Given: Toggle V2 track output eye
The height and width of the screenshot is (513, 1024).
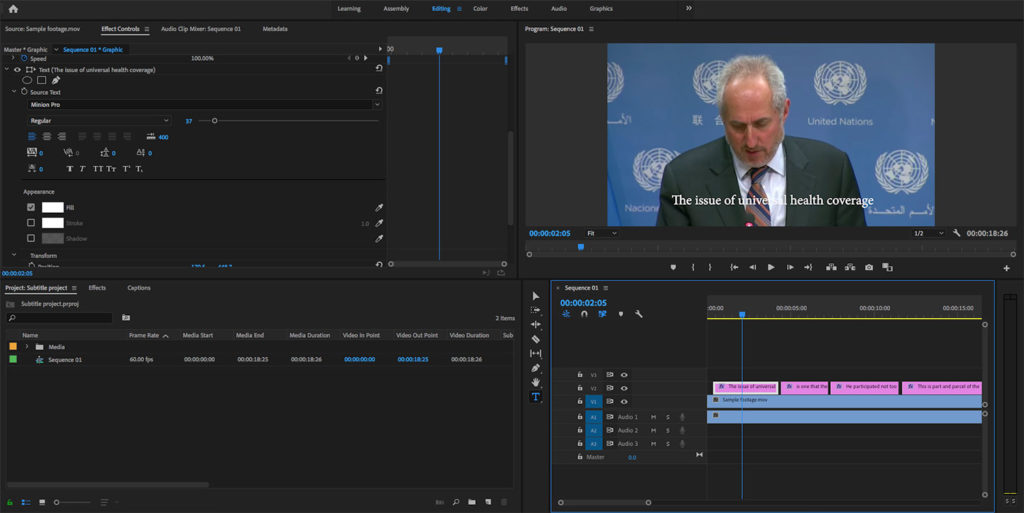Looking at the screenshot, I should [624, 388].
